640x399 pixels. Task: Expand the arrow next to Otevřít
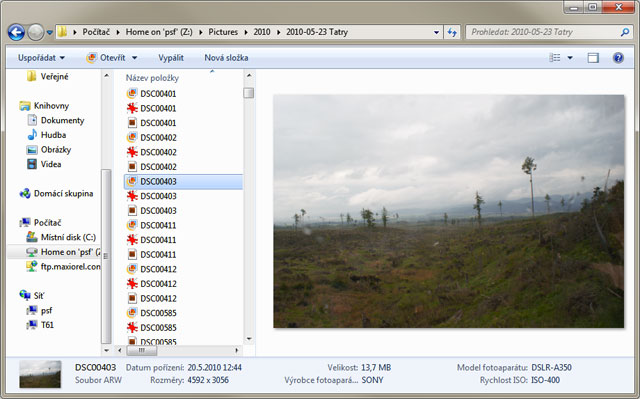pyautogui.click(x=134, y=58)
